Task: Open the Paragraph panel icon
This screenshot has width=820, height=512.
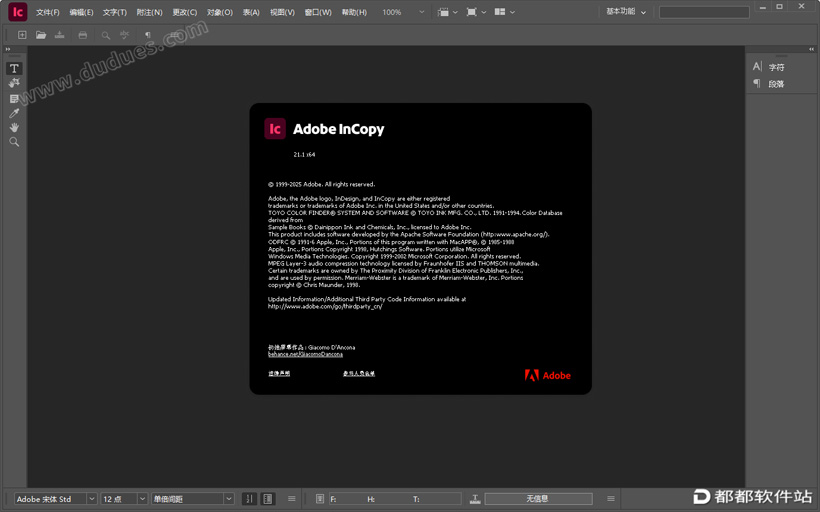Action: [757, 83]
